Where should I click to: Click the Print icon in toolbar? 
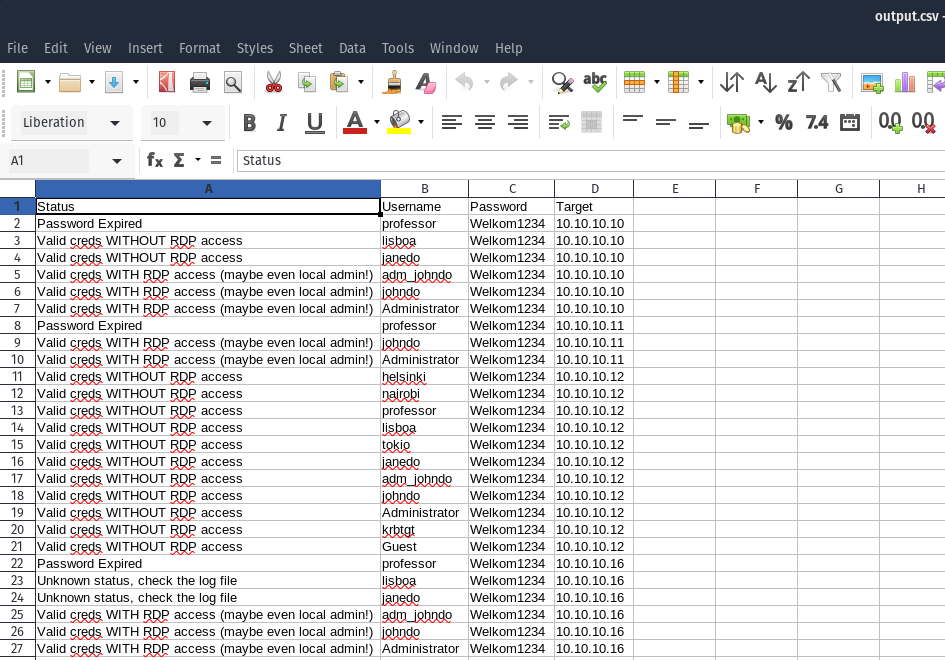200,83
